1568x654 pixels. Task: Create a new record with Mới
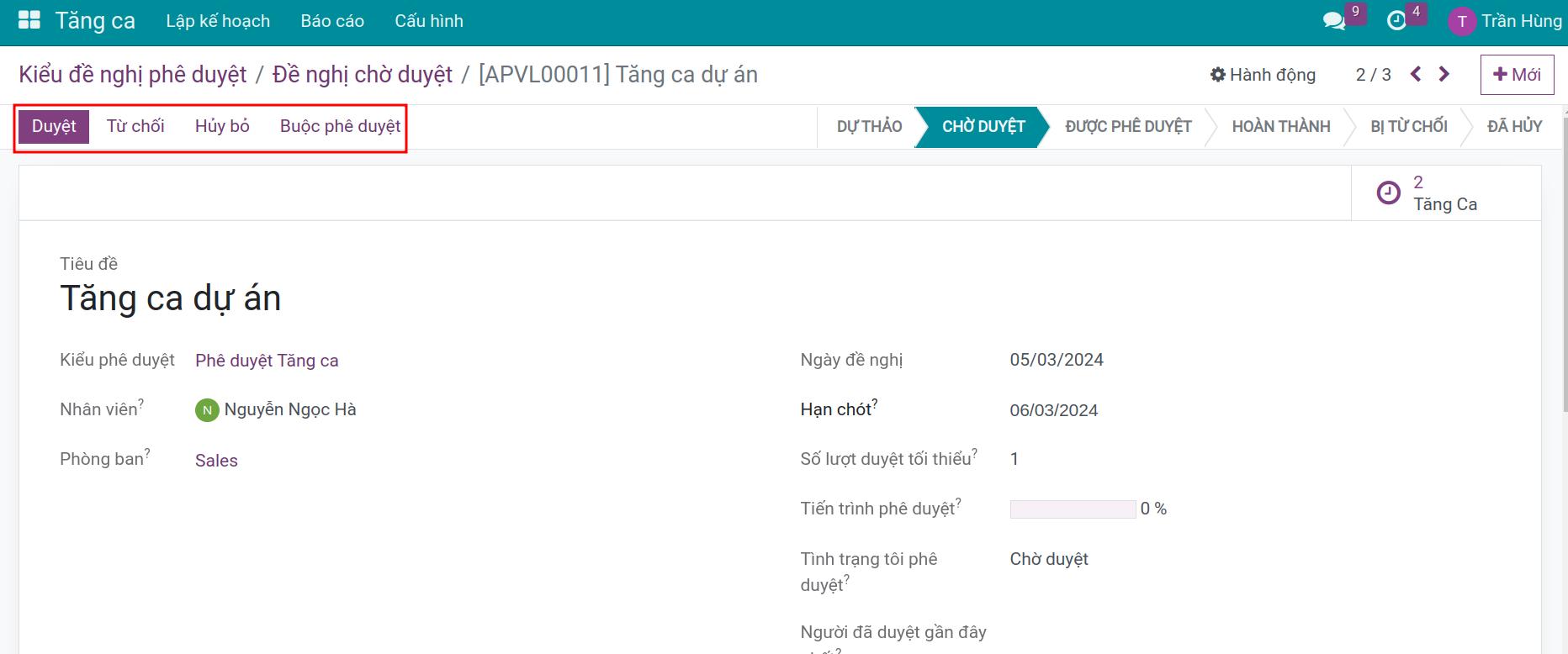[1517, 75]
